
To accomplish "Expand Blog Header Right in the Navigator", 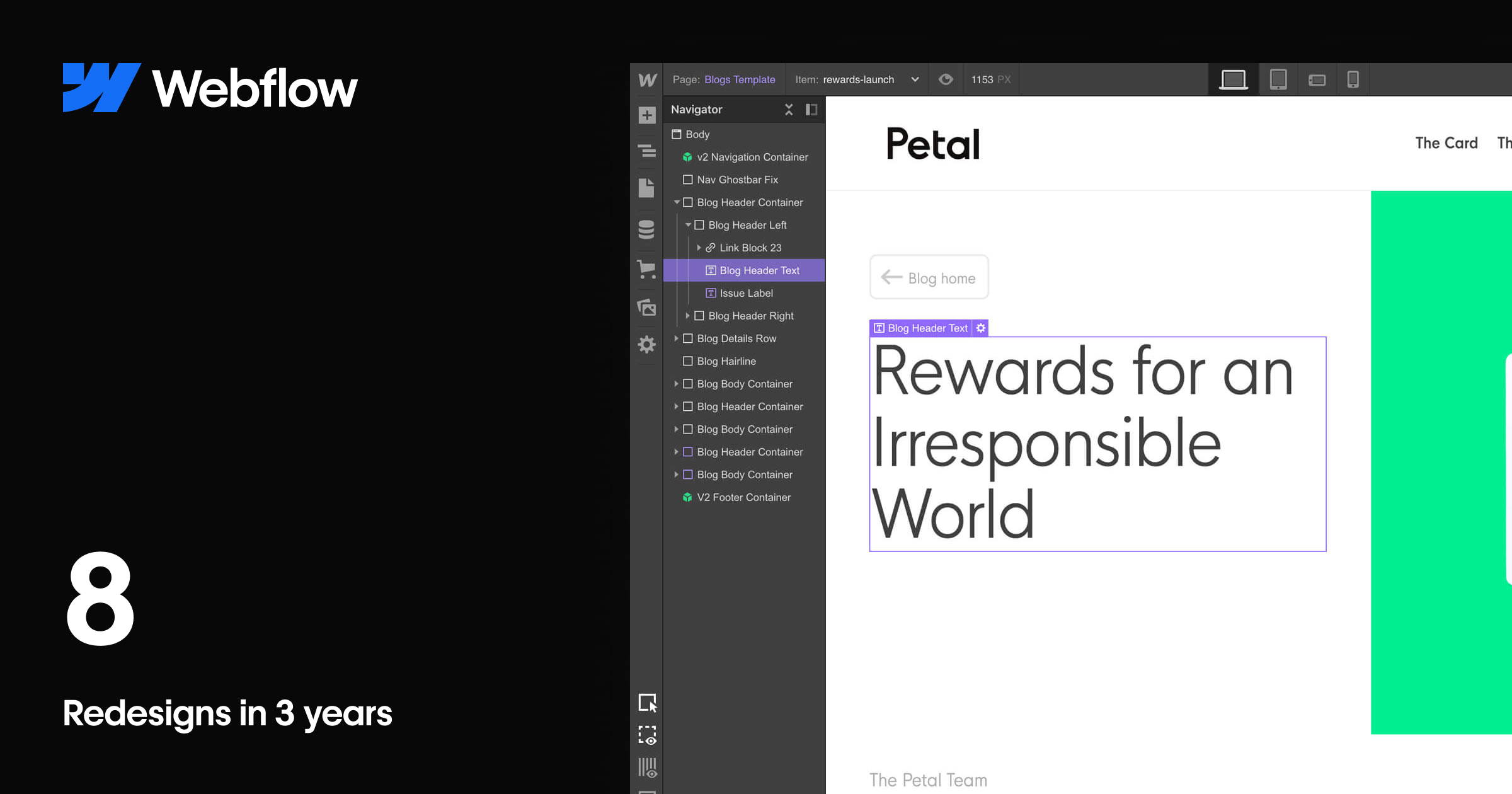I will point(687,316).
